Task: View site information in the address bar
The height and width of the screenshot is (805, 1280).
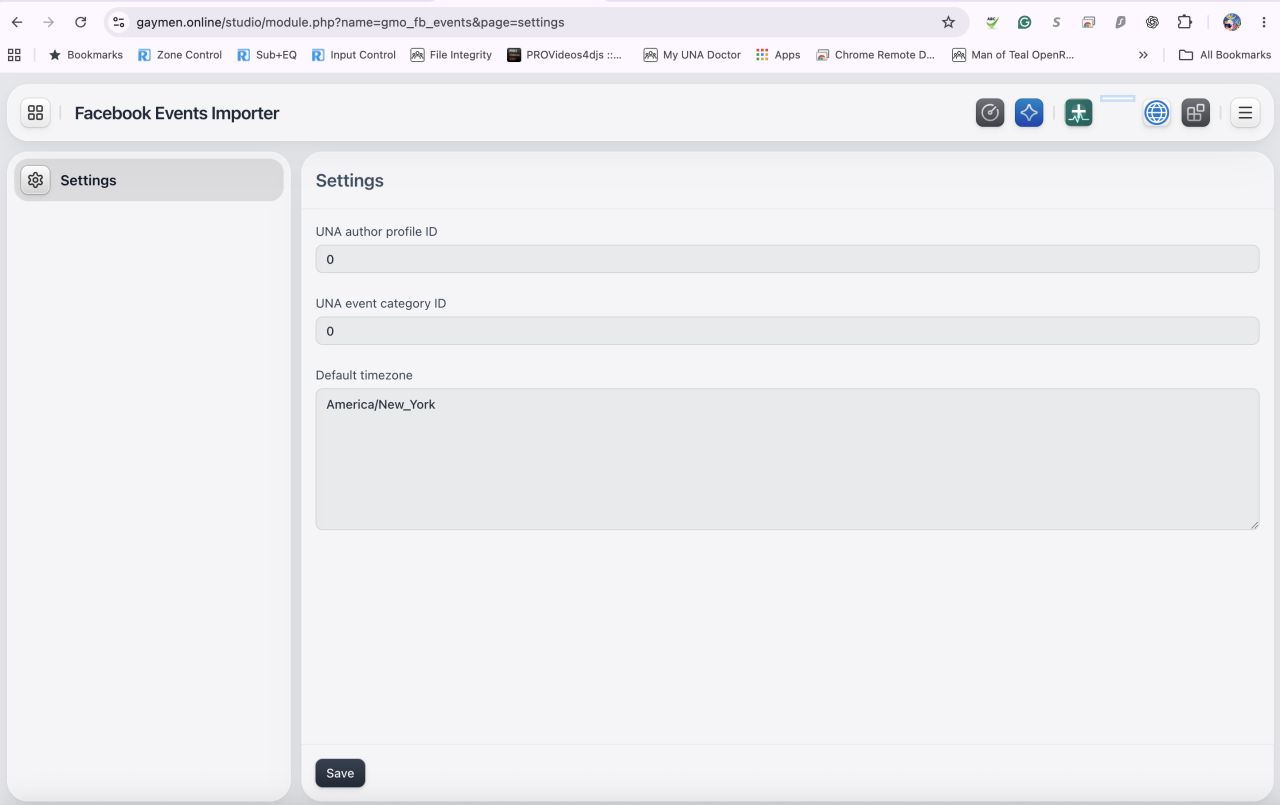Action: tap(119, 22)
